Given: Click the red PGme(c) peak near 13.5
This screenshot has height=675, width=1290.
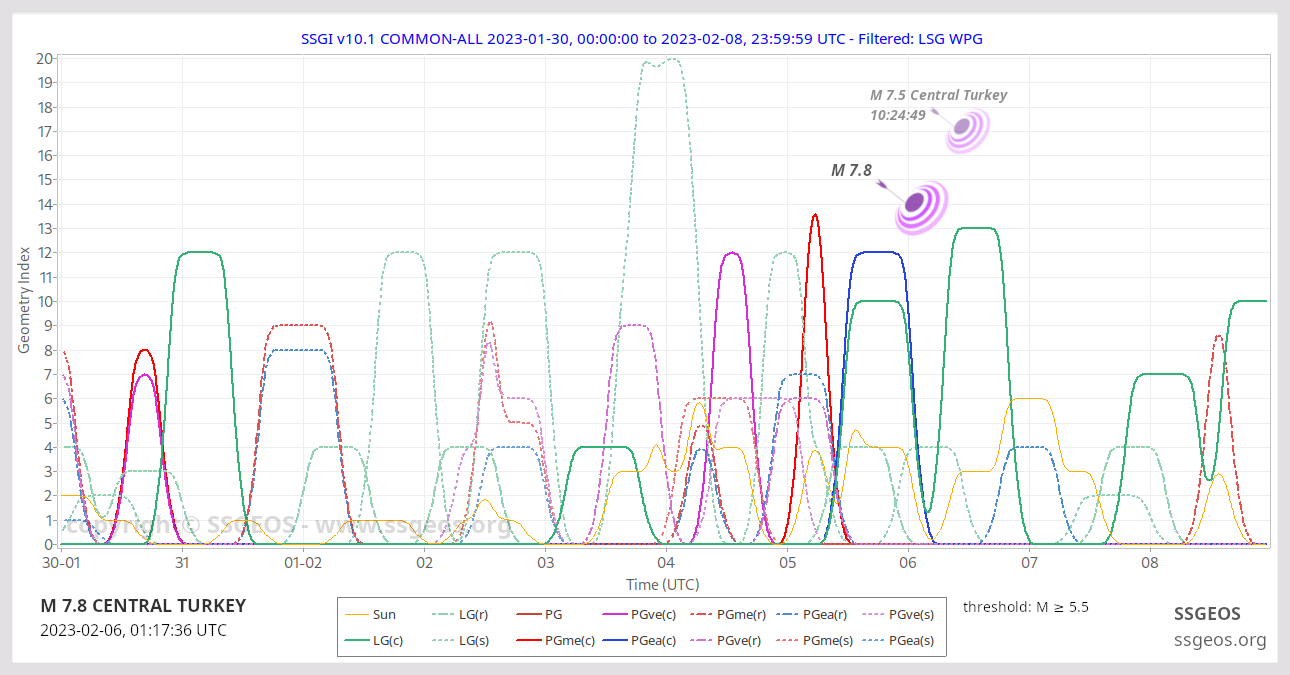Looking at the screenshot, I should tap(815, 215).
